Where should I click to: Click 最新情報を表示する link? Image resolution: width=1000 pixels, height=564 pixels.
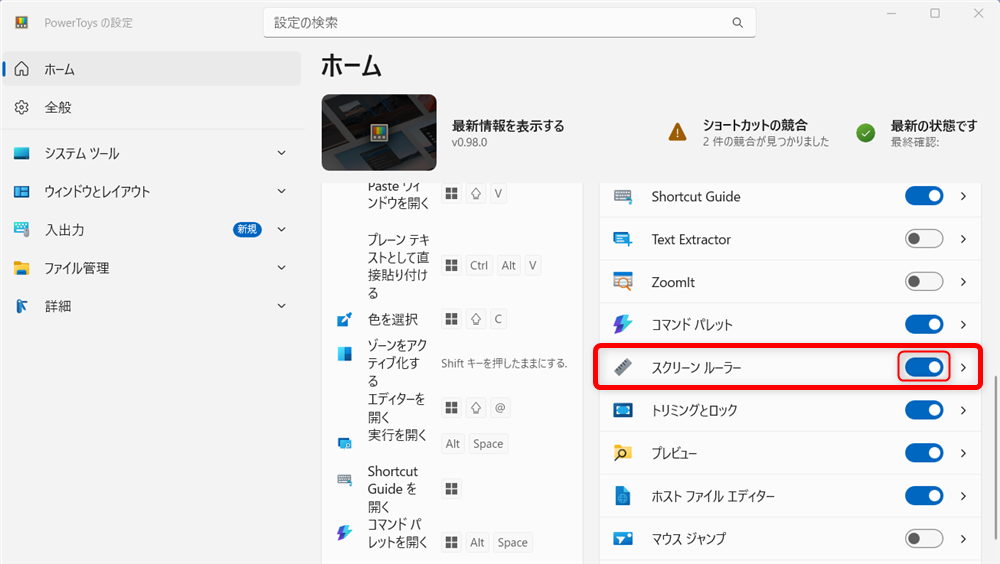click(508, 126)
